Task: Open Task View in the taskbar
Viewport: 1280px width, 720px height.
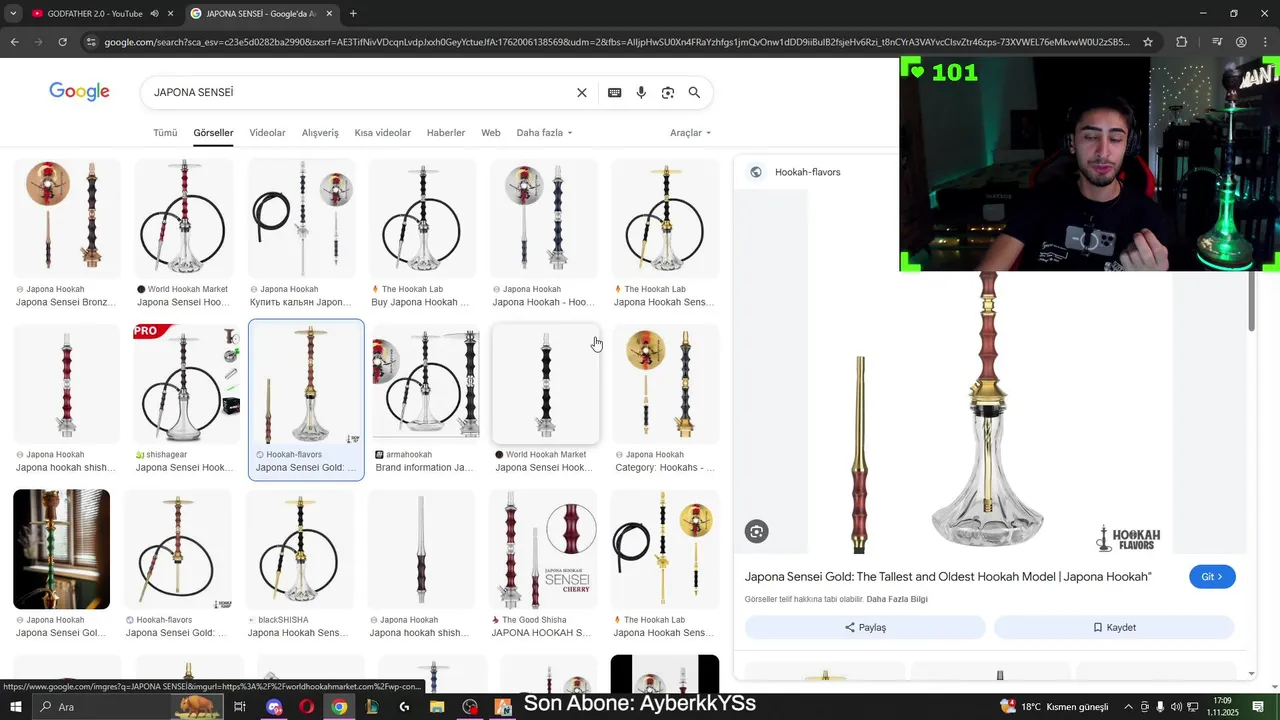Action: (240, 707)
